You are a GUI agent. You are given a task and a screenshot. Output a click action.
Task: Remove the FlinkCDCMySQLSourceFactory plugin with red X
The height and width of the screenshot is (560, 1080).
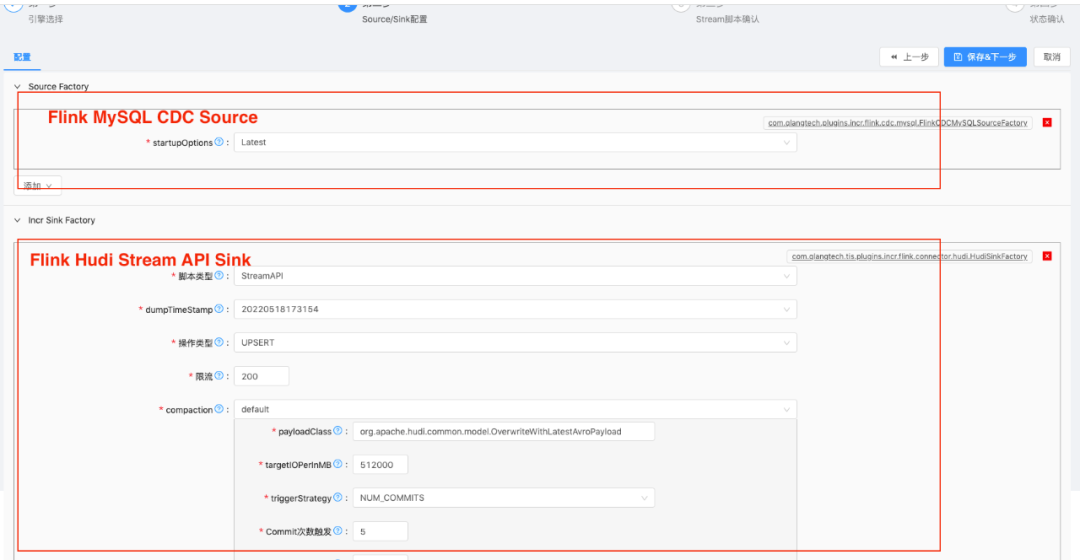click(x=1047, y=122)
